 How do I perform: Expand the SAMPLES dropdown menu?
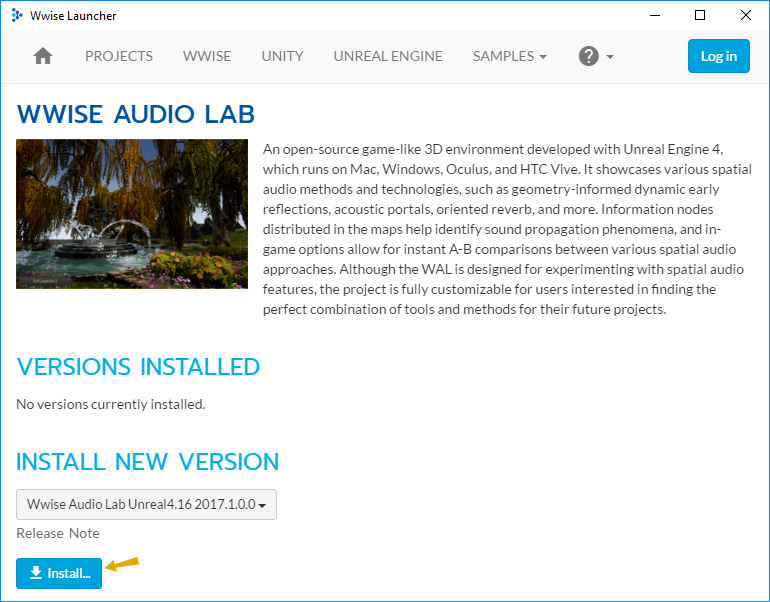(x=509, y=56)
